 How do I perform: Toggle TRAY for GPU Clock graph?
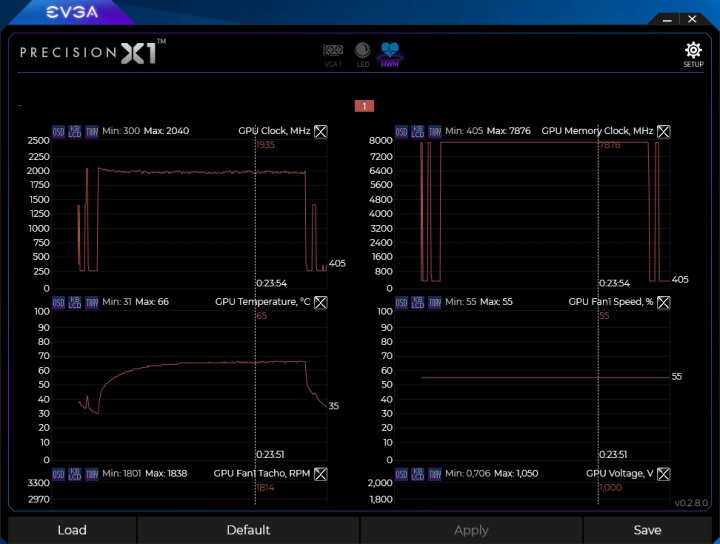pyautogui.click(x=92, y=132)
